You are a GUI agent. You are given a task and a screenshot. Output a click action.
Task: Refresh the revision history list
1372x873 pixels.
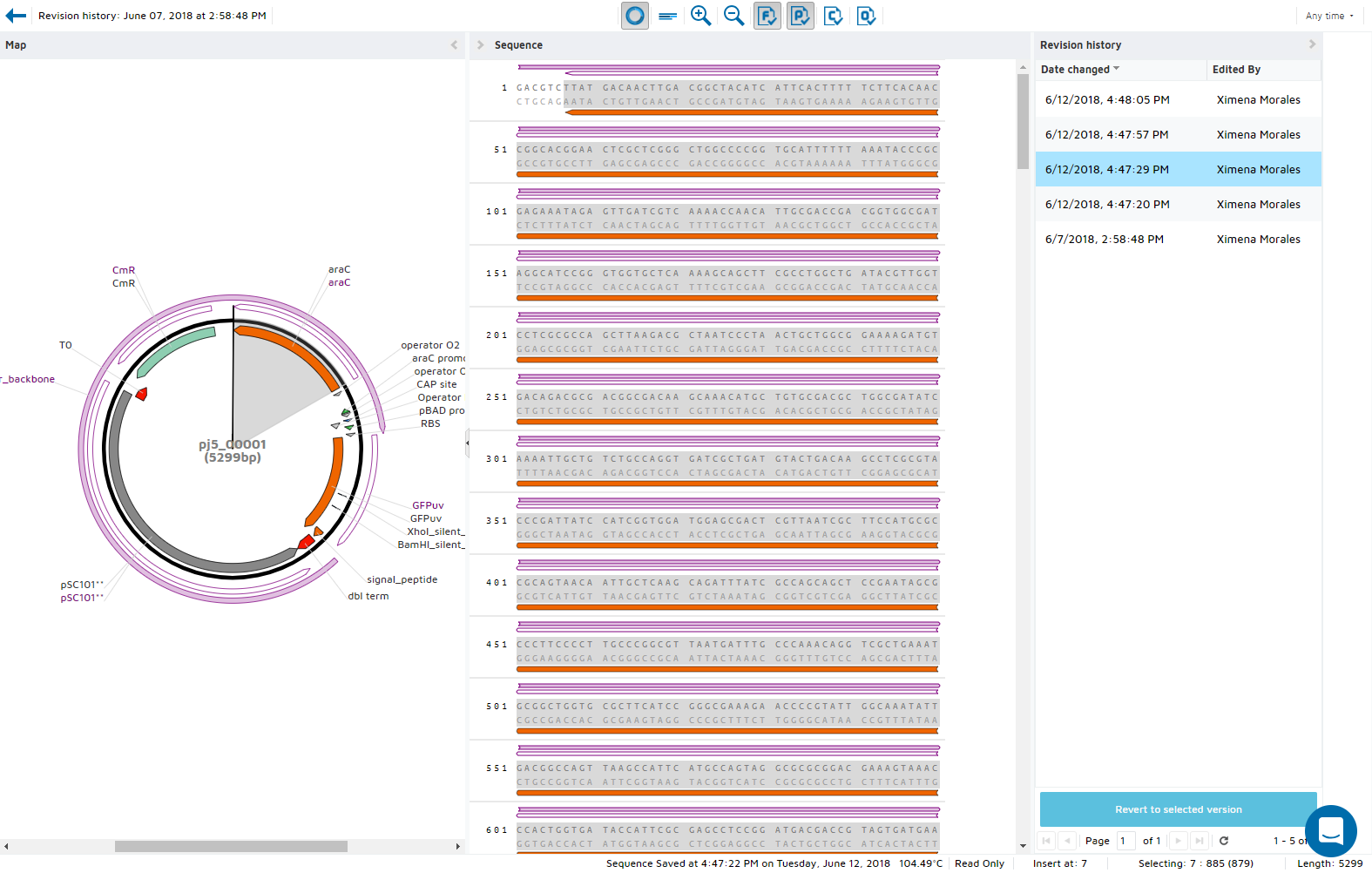1224,841
